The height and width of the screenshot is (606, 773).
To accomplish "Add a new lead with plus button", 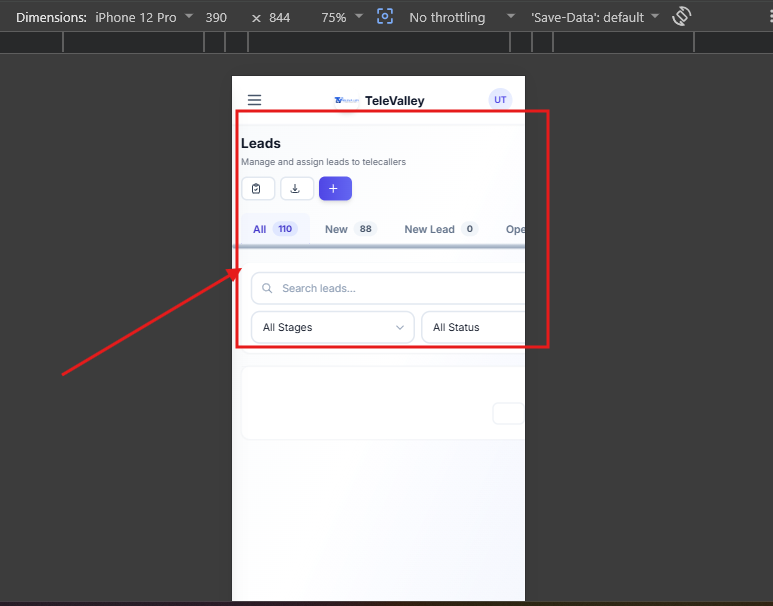I will pos(335,188).
